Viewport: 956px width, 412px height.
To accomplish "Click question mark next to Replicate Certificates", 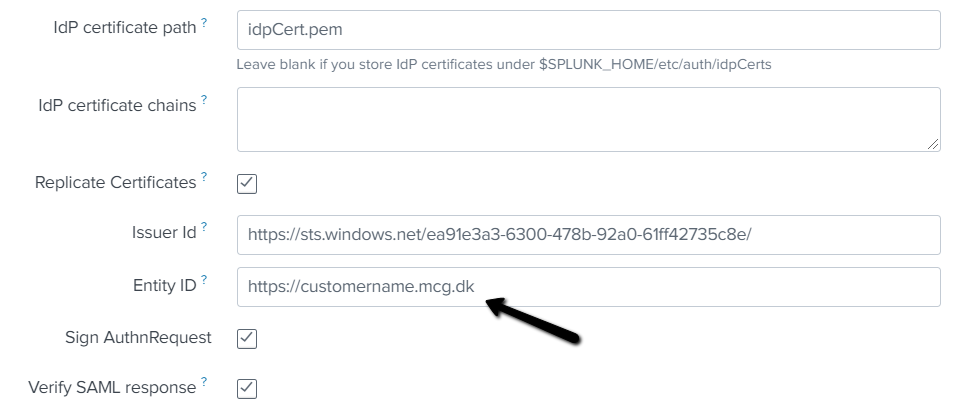I will (205, 177).
